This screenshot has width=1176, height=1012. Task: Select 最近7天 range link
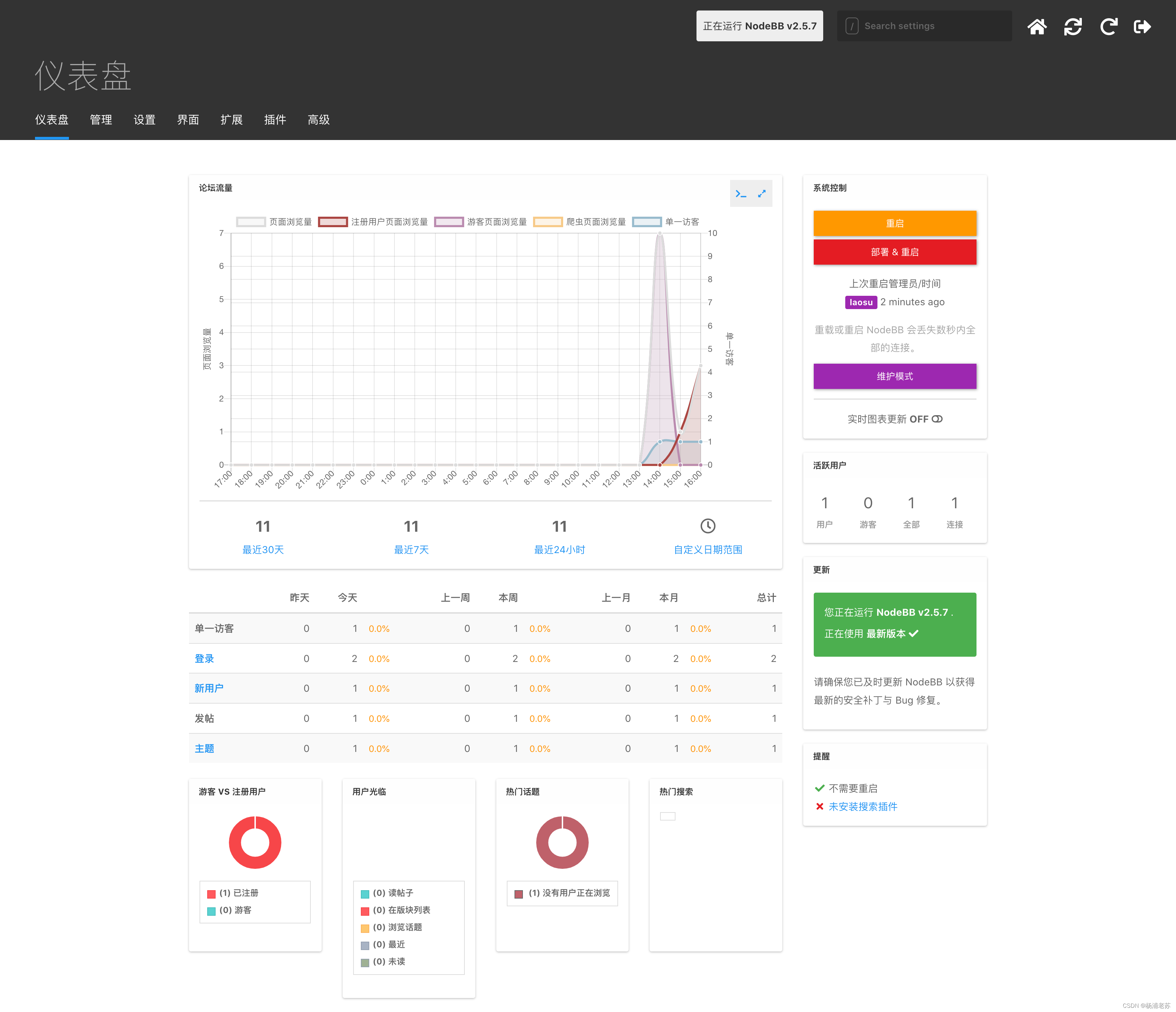tap(411, 550)
